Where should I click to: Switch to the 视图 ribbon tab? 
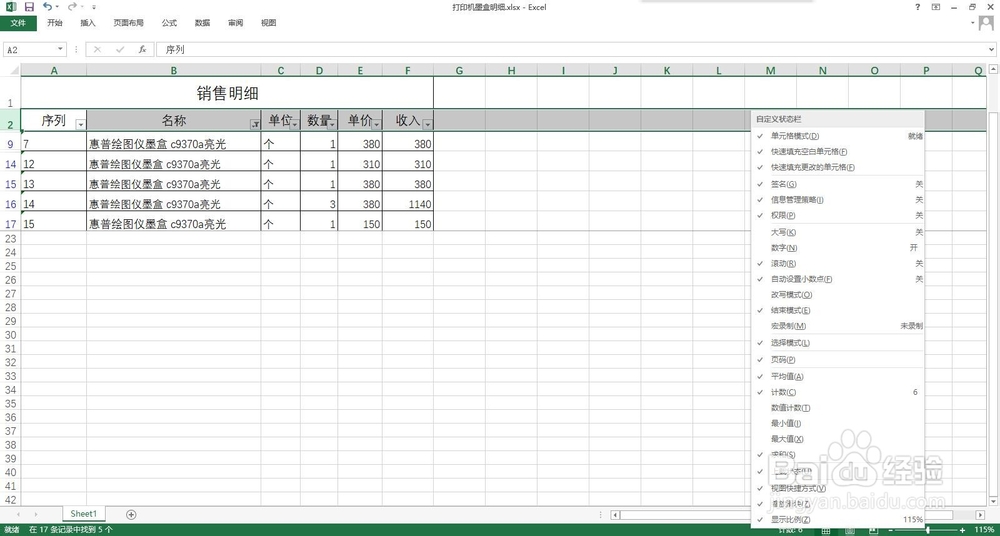pyautogui.click(x=268, y=23)
